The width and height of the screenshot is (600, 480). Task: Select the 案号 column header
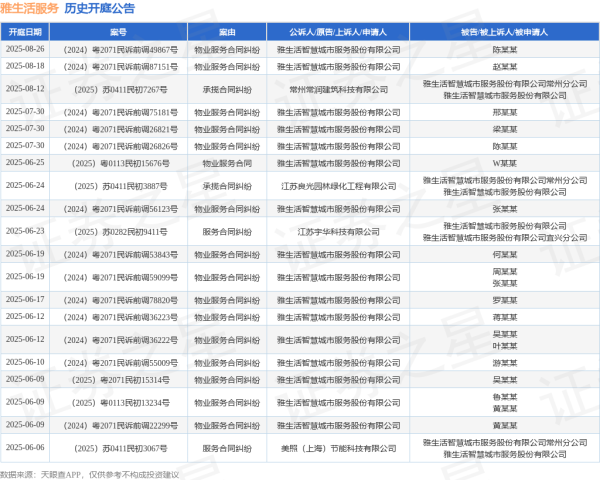pyautogui.click(x=118, y=32)
